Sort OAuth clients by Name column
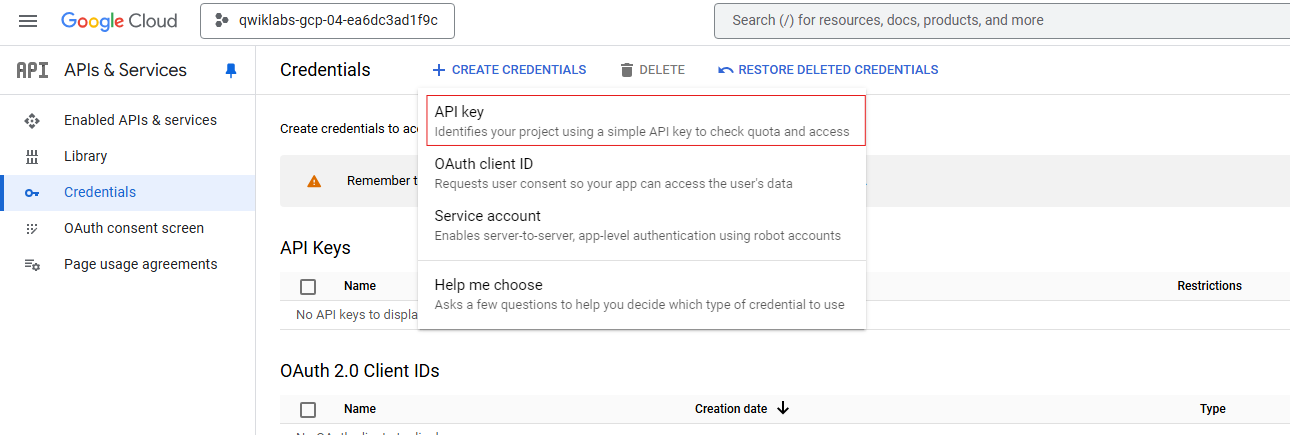This screenshot has height=435, width=1290. (360, 409)
